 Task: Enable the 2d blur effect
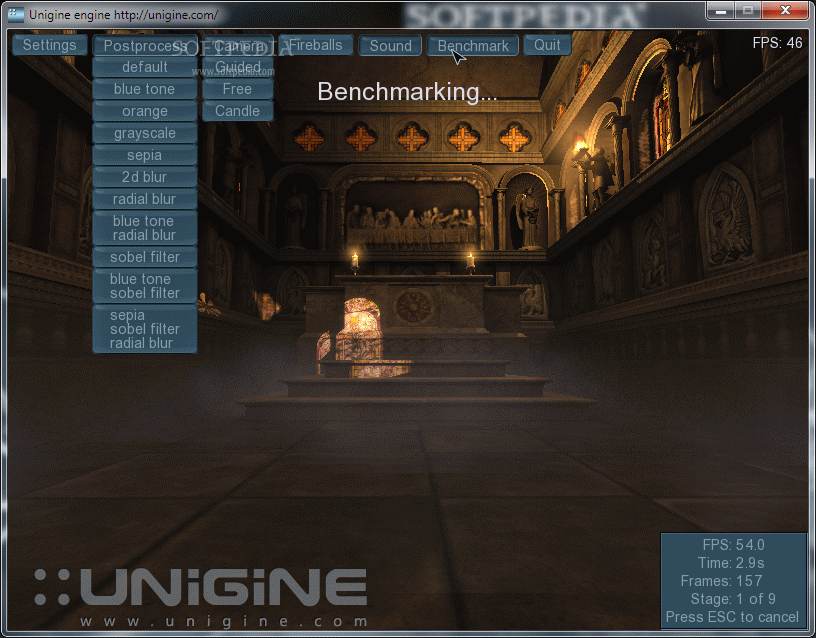pos(145,177)
